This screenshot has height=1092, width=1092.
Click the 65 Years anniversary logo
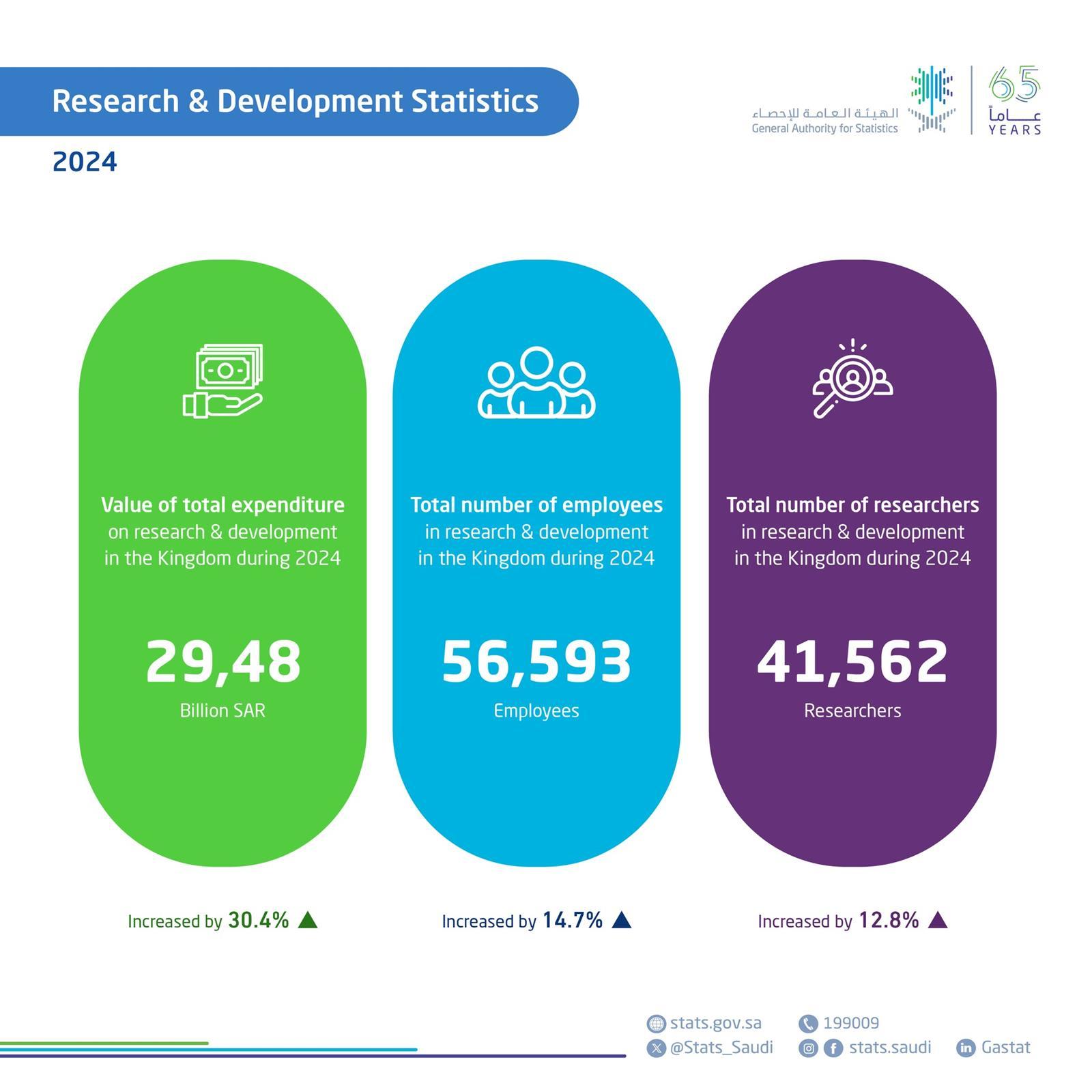1014,101
